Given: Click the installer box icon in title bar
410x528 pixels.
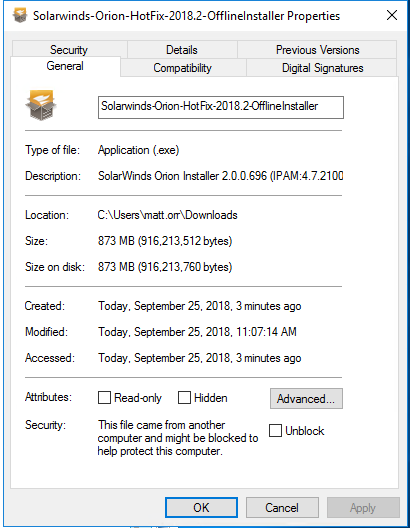Looking at the screenshot, I should click(x=20, y=15).
